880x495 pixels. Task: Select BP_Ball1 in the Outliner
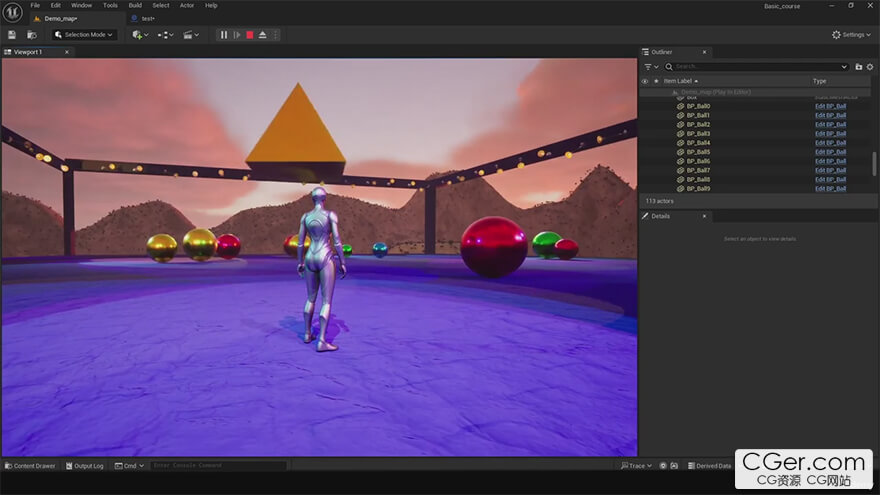pyautogui.click(x=698, y=115)
